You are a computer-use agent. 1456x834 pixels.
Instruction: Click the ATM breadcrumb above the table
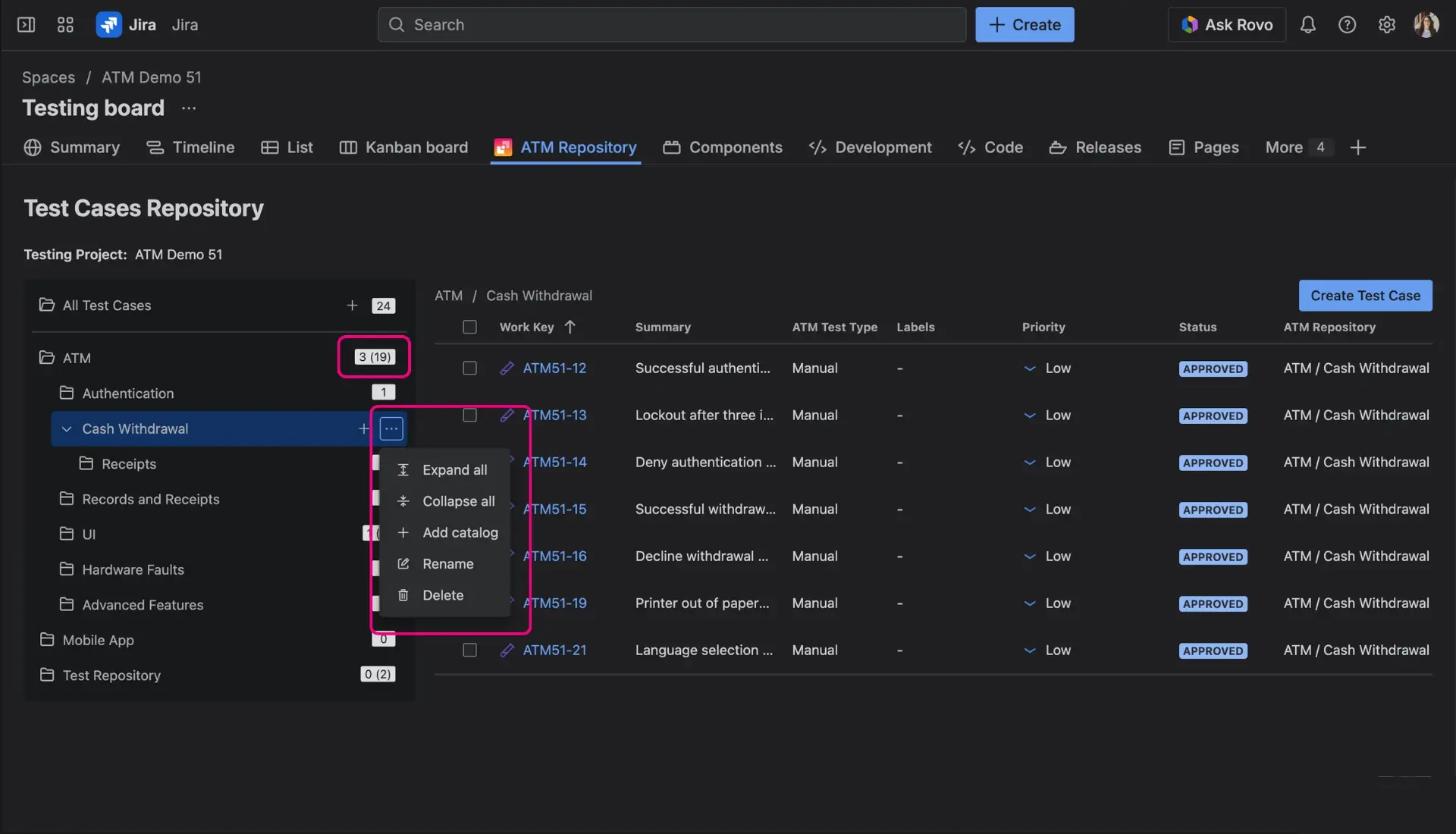click(x=448, y=296)
